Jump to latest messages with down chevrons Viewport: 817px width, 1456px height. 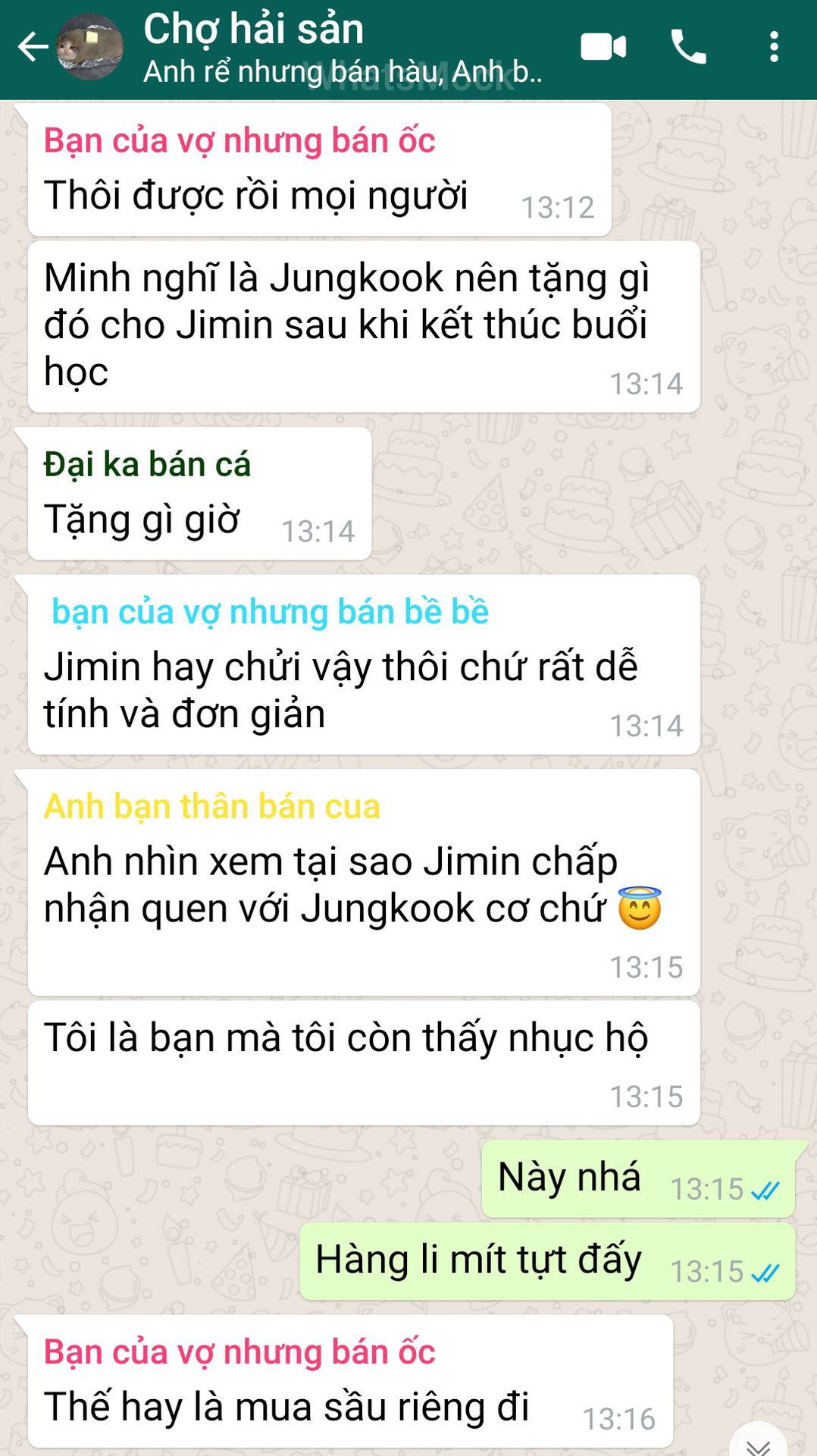[x=758, y=1445]
